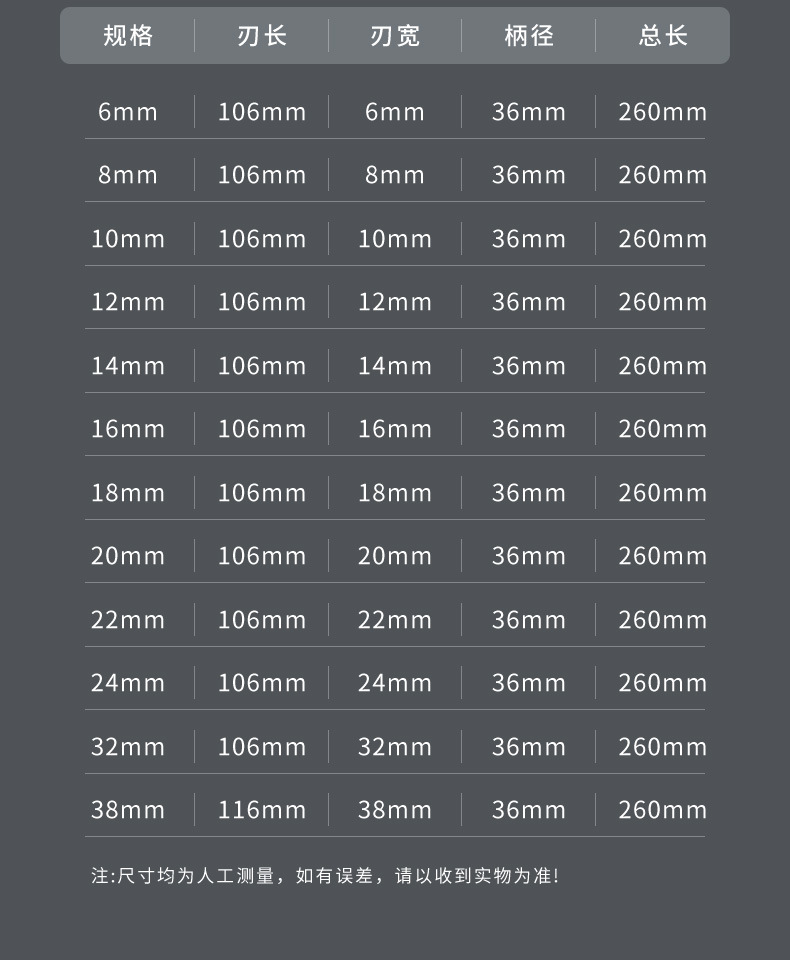Select 12mm in the 刃宽 column

(x=395, y=302)
